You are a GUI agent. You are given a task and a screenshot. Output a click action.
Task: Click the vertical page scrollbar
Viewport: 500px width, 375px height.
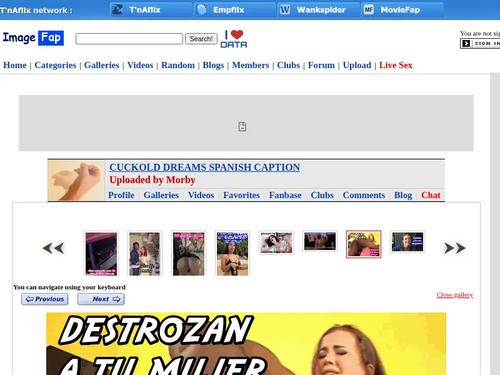pyautogui.click(x=495, y=224)
